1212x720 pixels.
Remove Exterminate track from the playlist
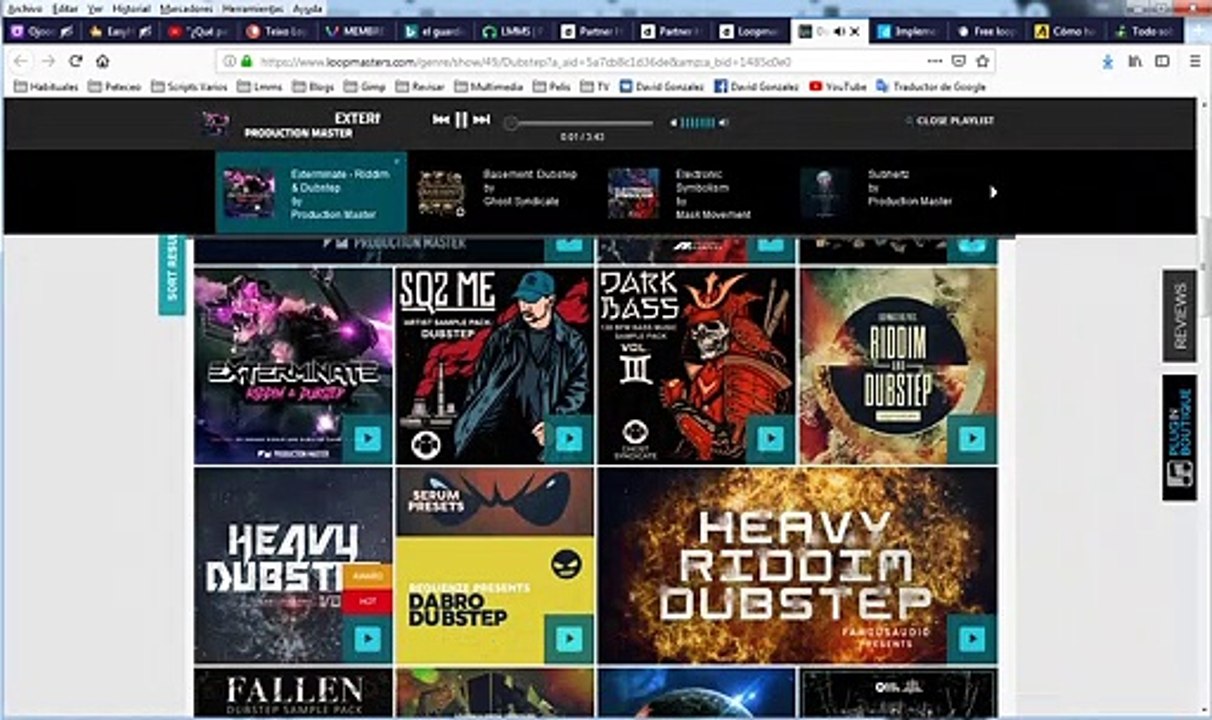pyautogui.click(x=396, y=160)
